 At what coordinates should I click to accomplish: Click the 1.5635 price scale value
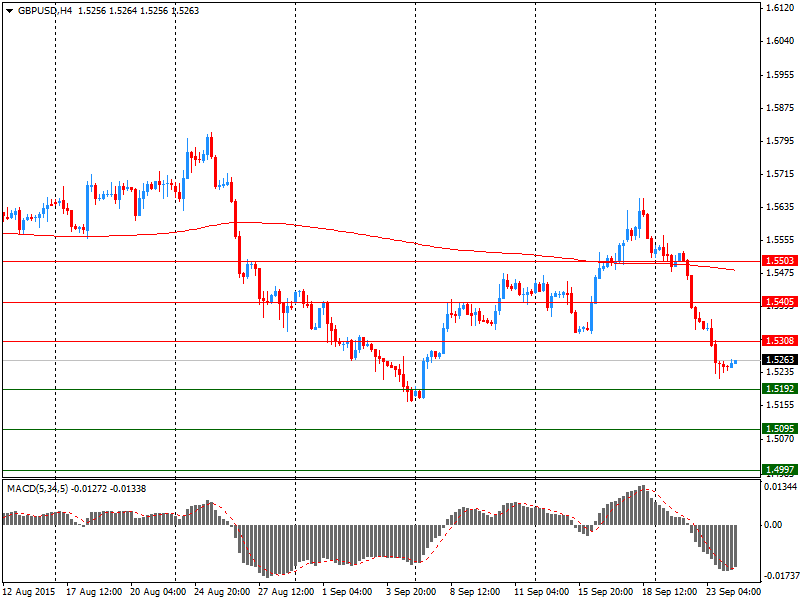tap(781, 207)
